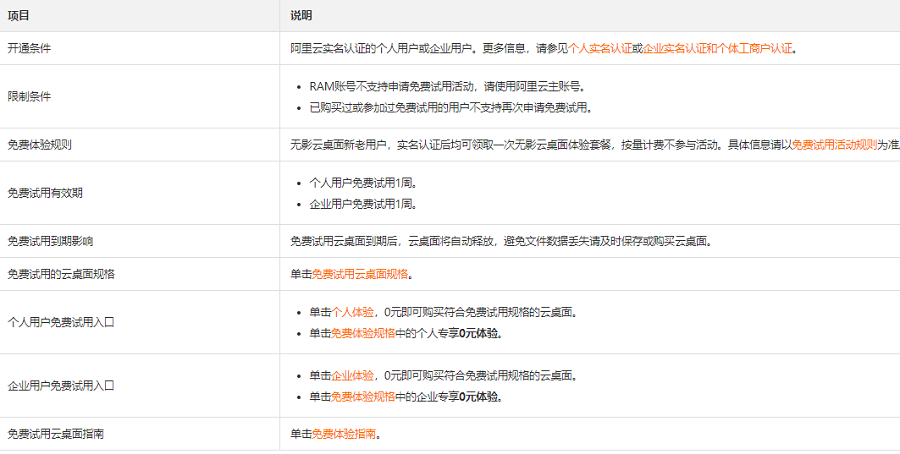This screenshot has width=900, height=454.
Task: Select the 免费试用到期影响 row label
Action: pyautogui.click(x=51, y=242)
